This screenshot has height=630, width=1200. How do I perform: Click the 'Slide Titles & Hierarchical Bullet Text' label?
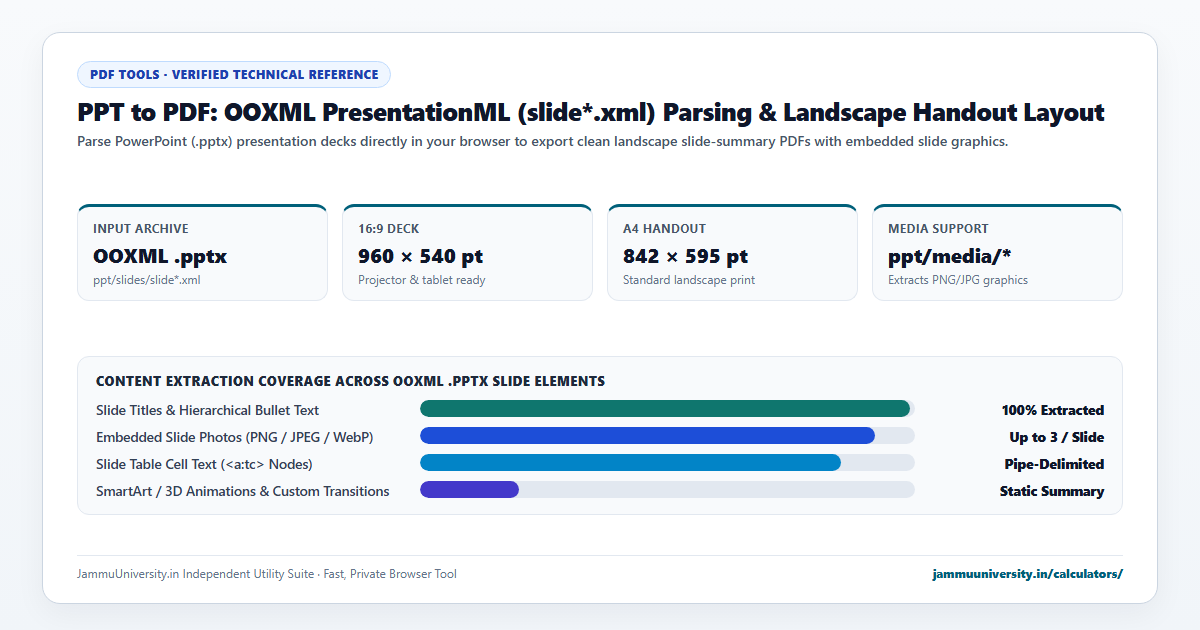[208, 410]
